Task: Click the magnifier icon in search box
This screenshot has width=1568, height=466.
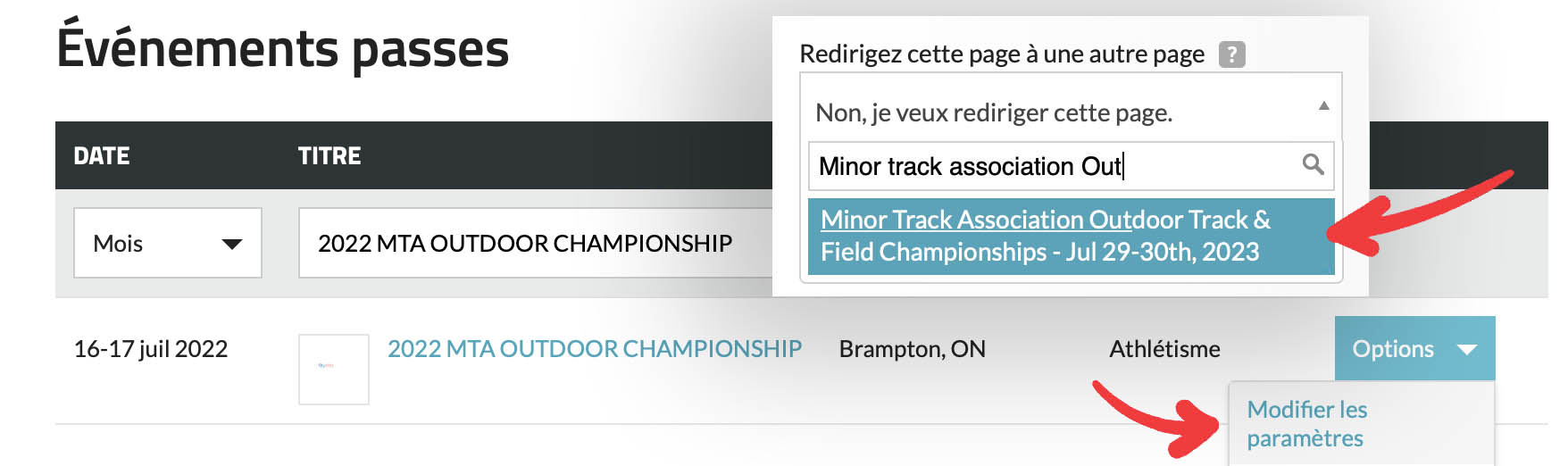Action: pyautogui.click(x=1313, y=165)
